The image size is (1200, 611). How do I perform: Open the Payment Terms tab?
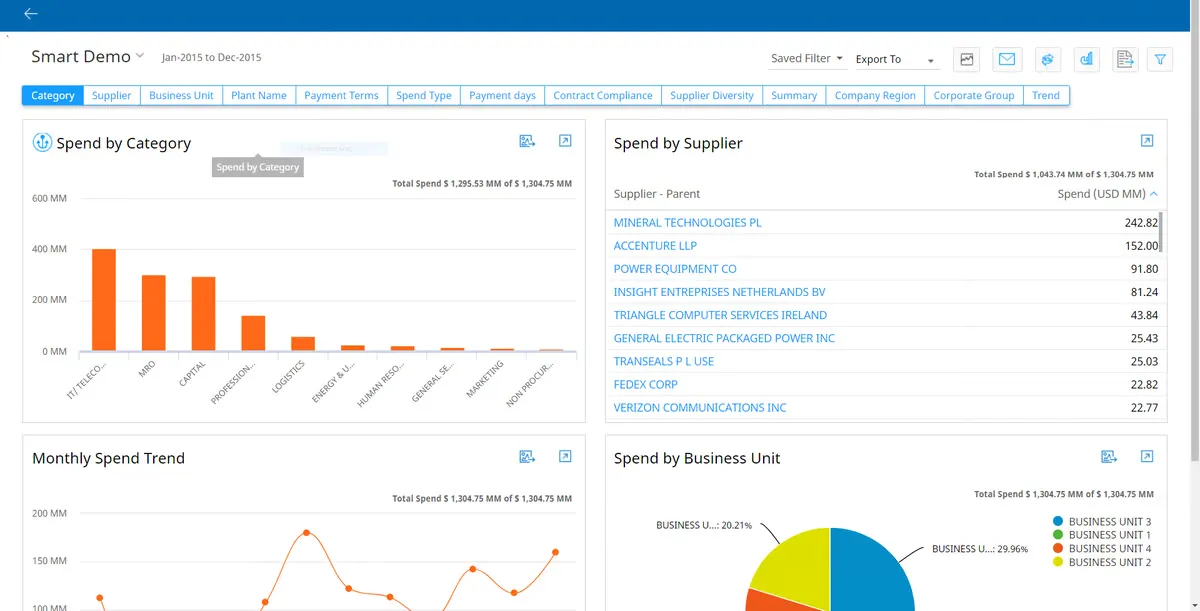(341, 95)
